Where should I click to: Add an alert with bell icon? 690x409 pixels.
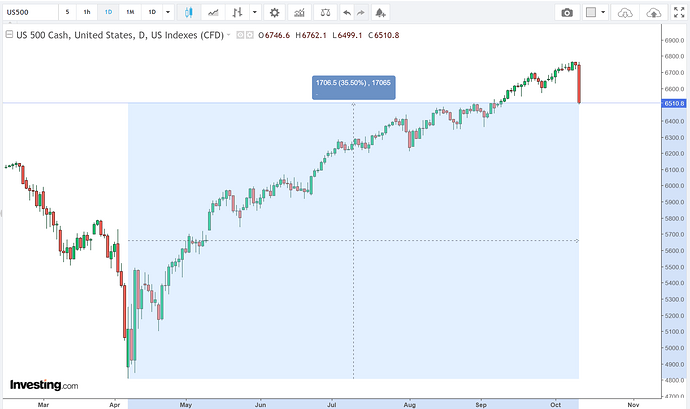[x=381, y=12]
